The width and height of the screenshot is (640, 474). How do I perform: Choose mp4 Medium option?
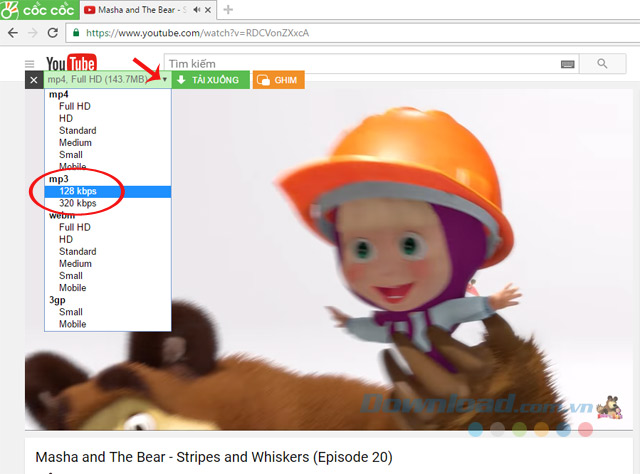click(x=108, y=143)
